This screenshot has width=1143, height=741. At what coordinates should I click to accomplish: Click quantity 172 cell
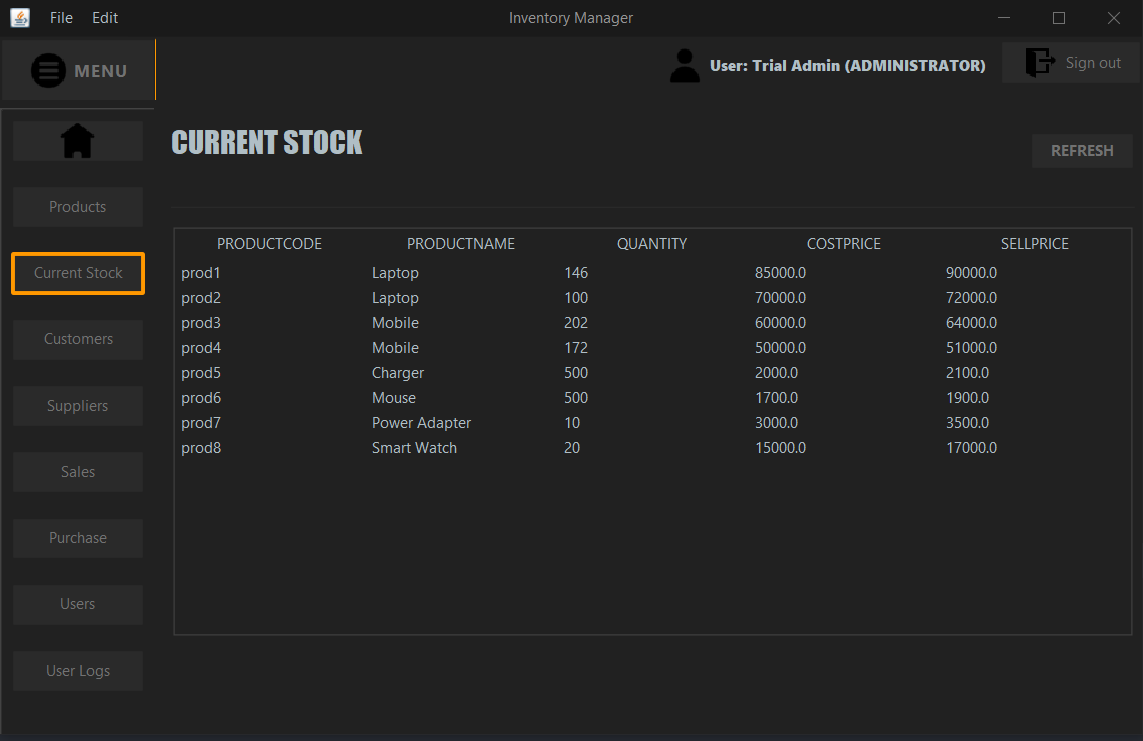652,348
